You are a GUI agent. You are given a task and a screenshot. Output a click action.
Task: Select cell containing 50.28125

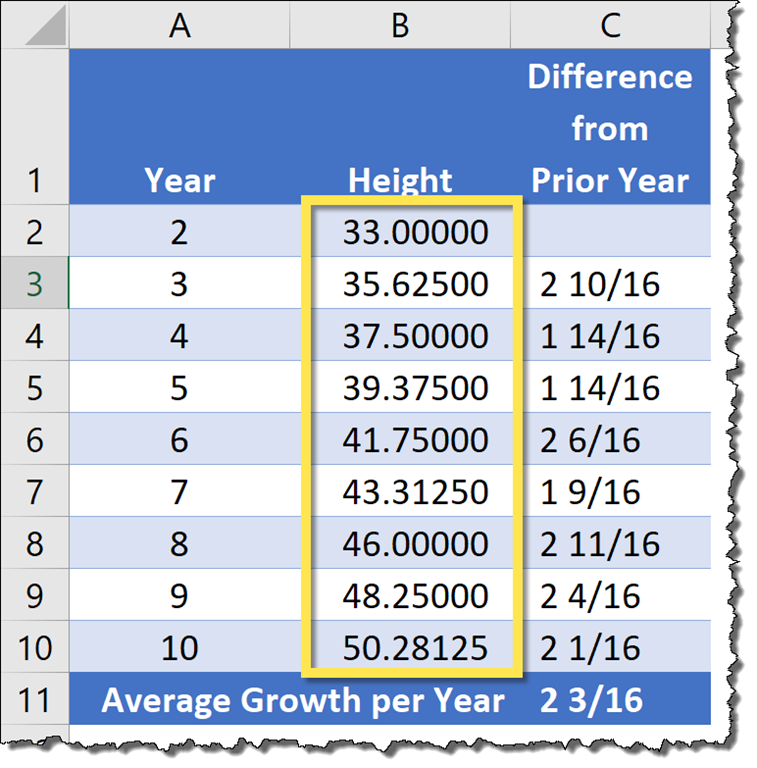pyautogui.click(x=414, y=647)
